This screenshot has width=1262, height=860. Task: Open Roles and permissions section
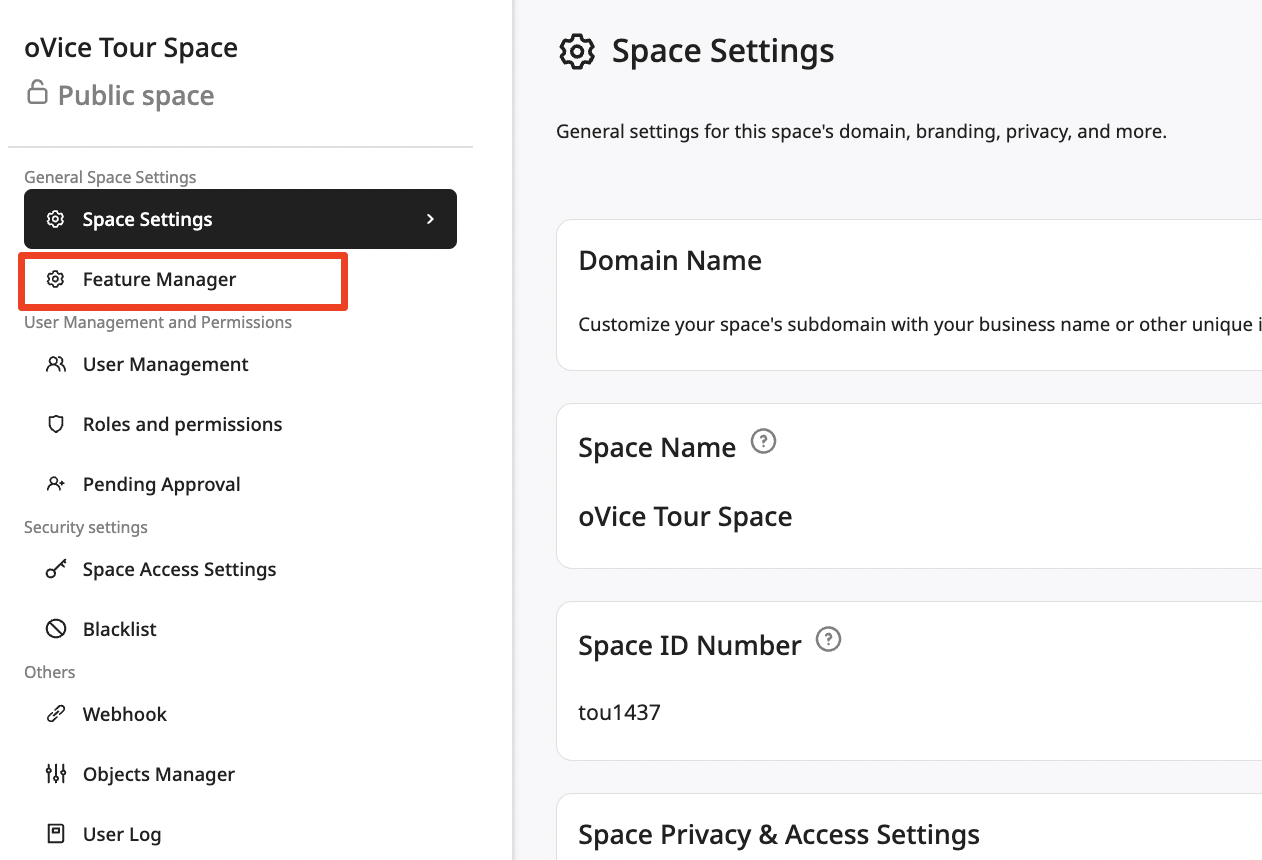click(240, 424)
